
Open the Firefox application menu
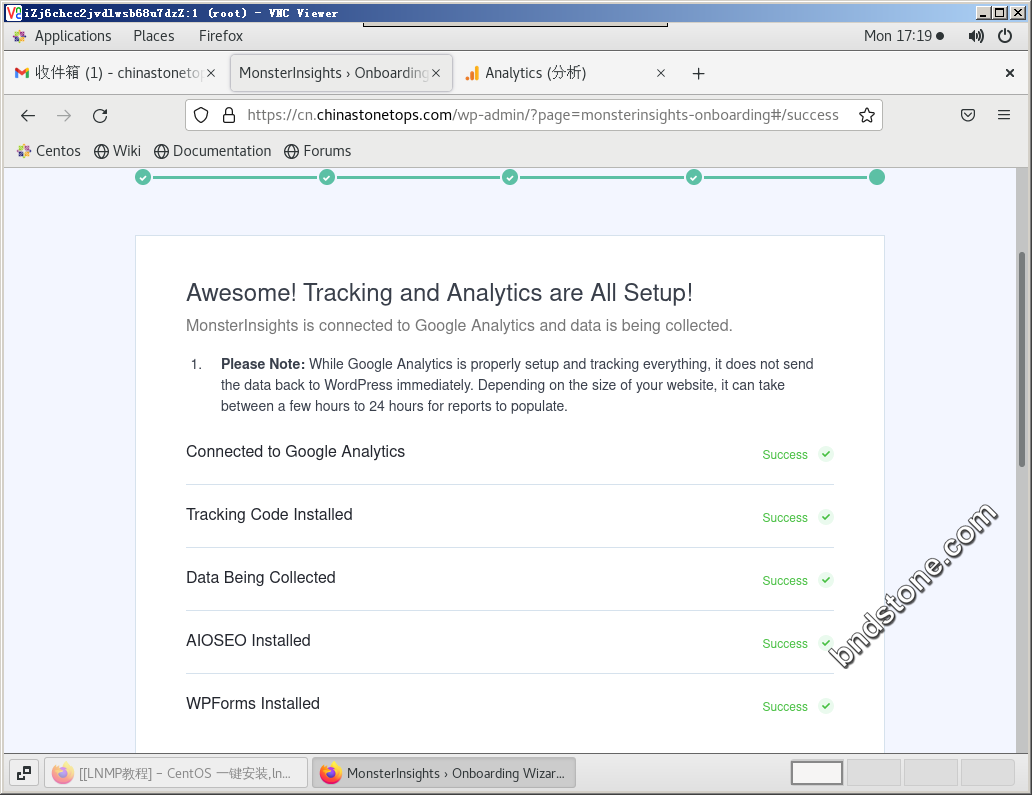coord(220,36)
